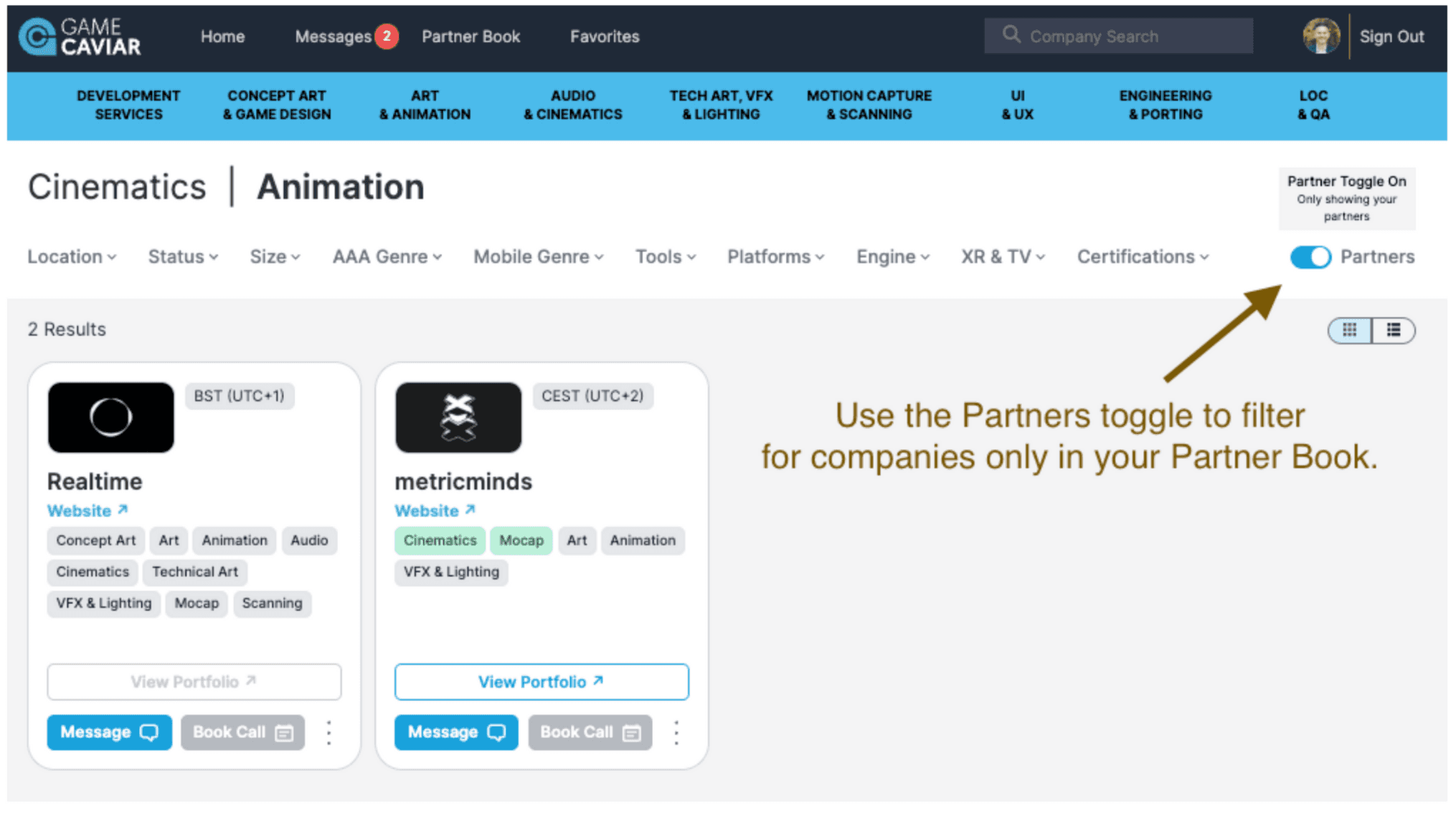Click the Game Caviar logo
Screen dimensions: 1456x815
pyautogui.click(x=80, y=37)
